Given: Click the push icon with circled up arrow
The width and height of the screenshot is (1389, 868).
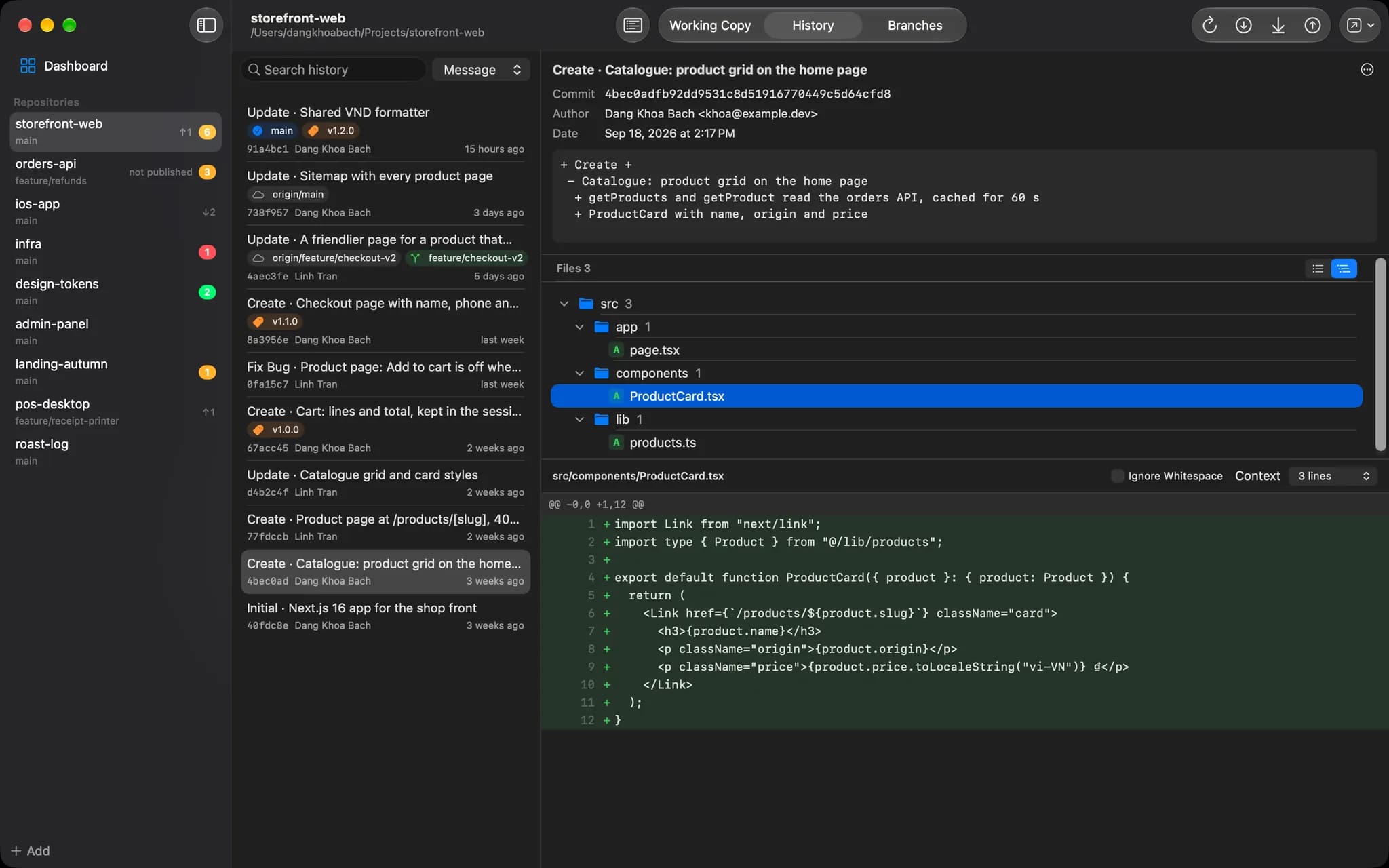Looking at the screenshot, I should point(1312,25).
